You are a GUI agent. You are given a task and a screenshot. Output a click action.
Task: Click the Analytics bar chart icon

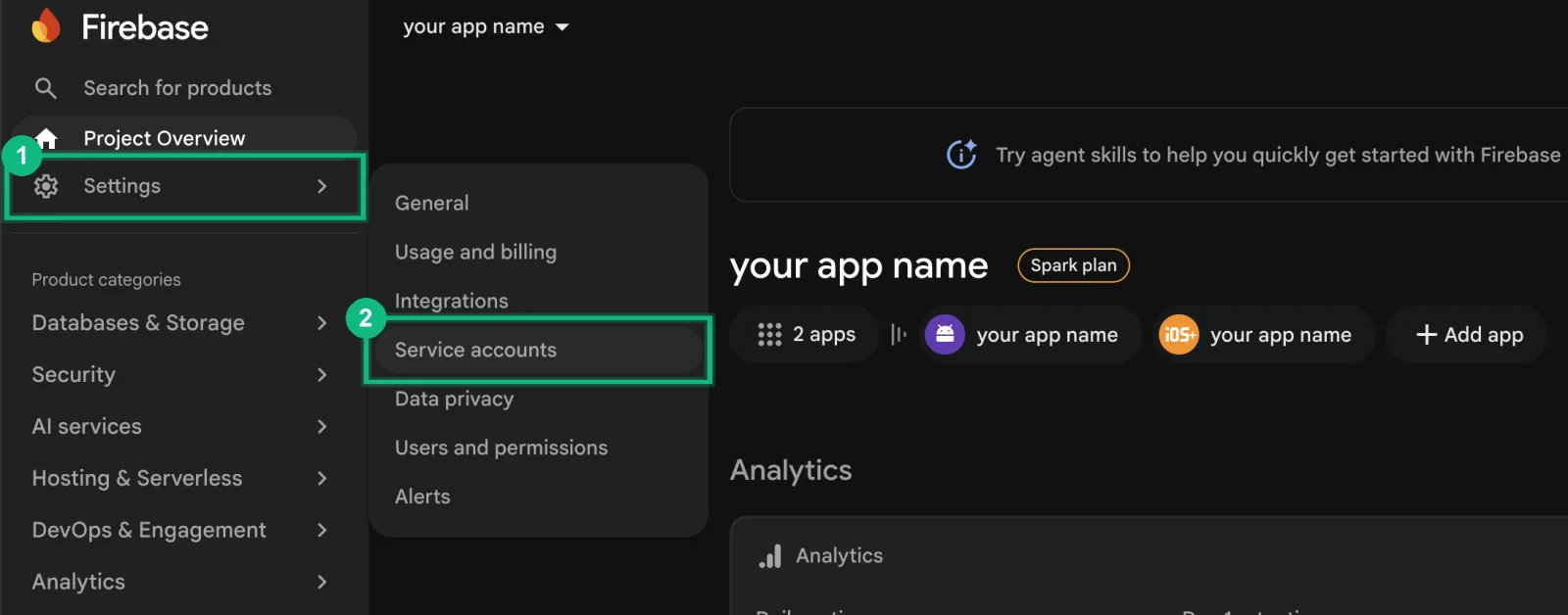click(770, 556)
